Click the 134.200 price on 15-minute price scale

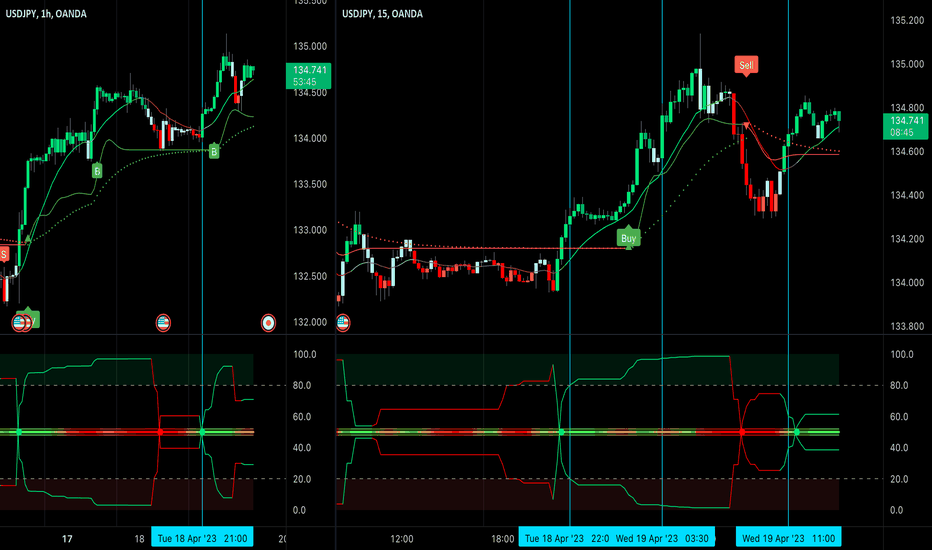click(907, 239)
